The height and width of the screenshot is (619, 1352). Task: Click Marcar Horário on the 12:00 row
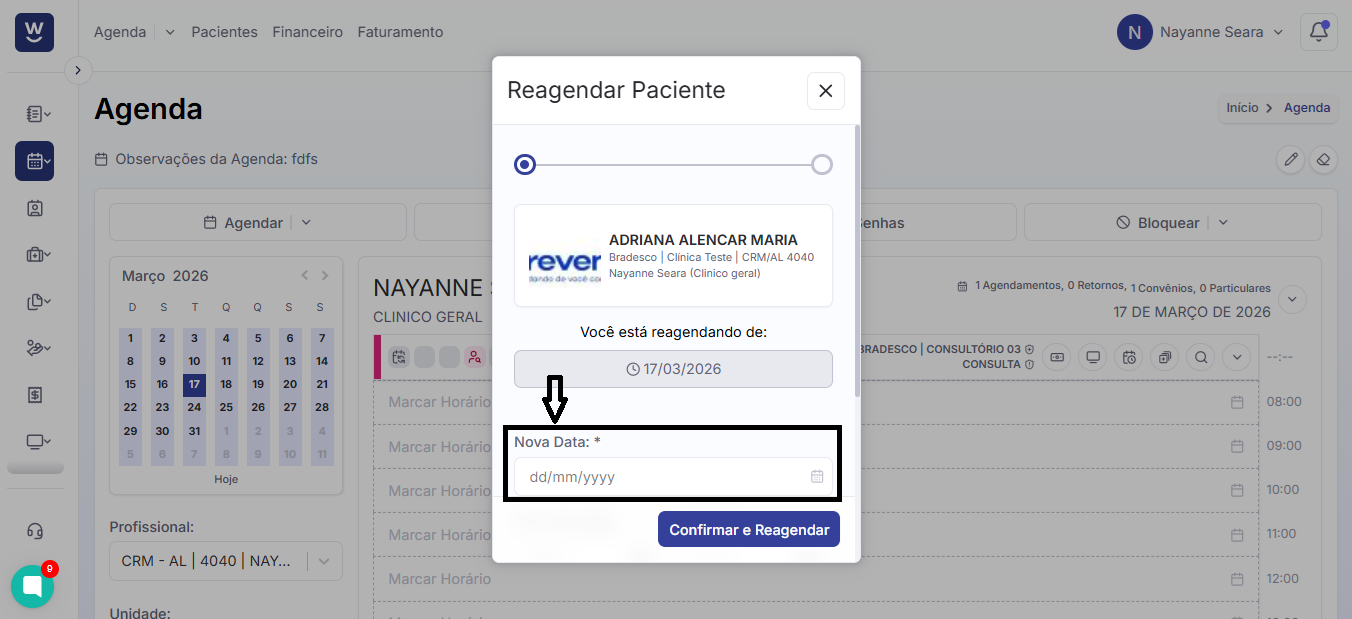click(439, 579)
